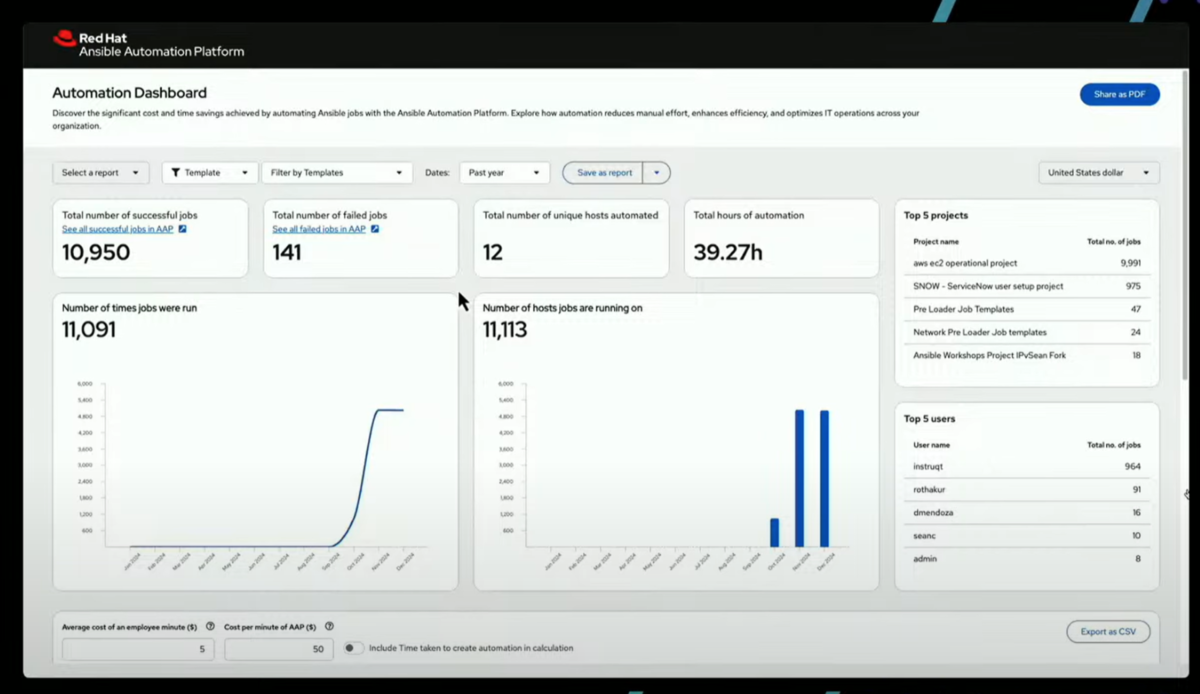1200x694 pixels.
Task: Click the 11,113 hosts count
Action: [x=505, y=329]
